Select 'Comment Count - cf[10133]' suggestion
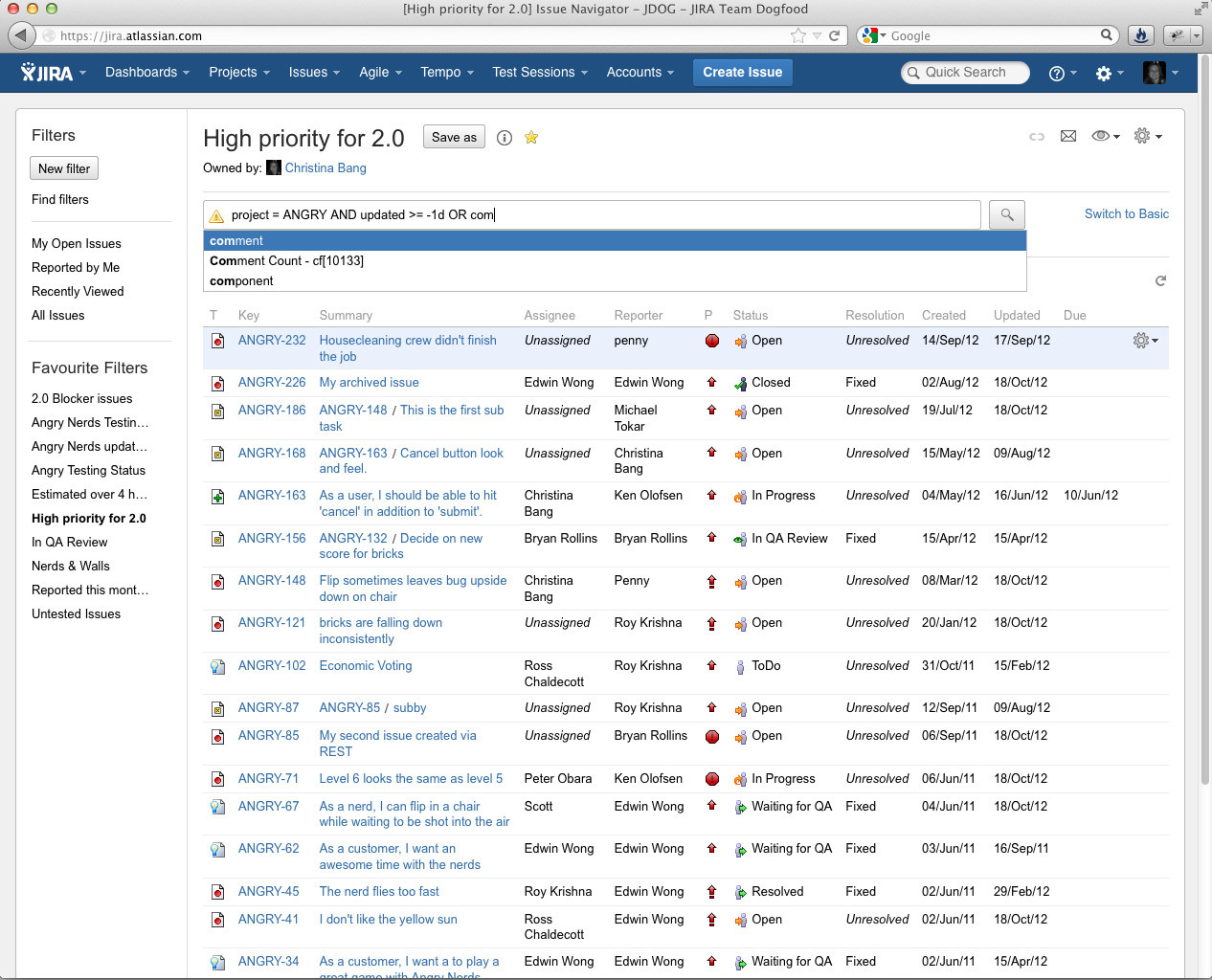This screenshot has width=1212, height=980. click(x=615, y=261)
